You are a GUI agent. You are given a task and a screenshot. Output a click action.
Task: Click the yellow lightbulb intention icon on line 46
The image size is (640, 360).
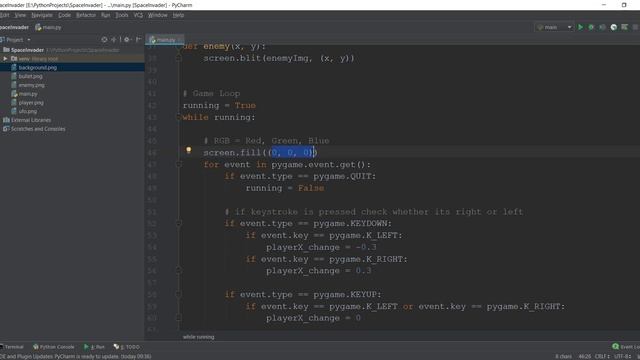point(189,150)
